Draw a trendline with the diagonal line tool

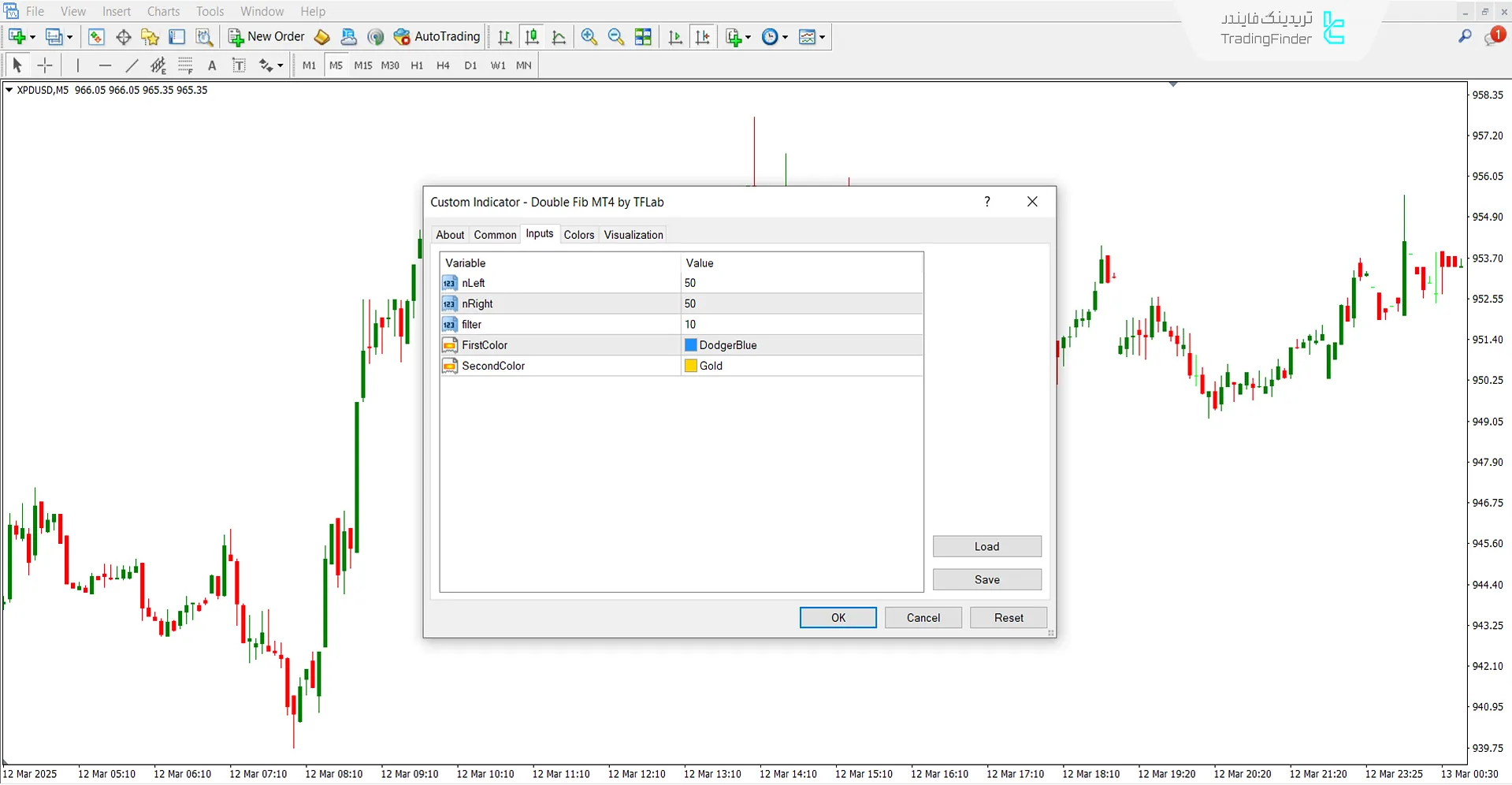[132, 65]
